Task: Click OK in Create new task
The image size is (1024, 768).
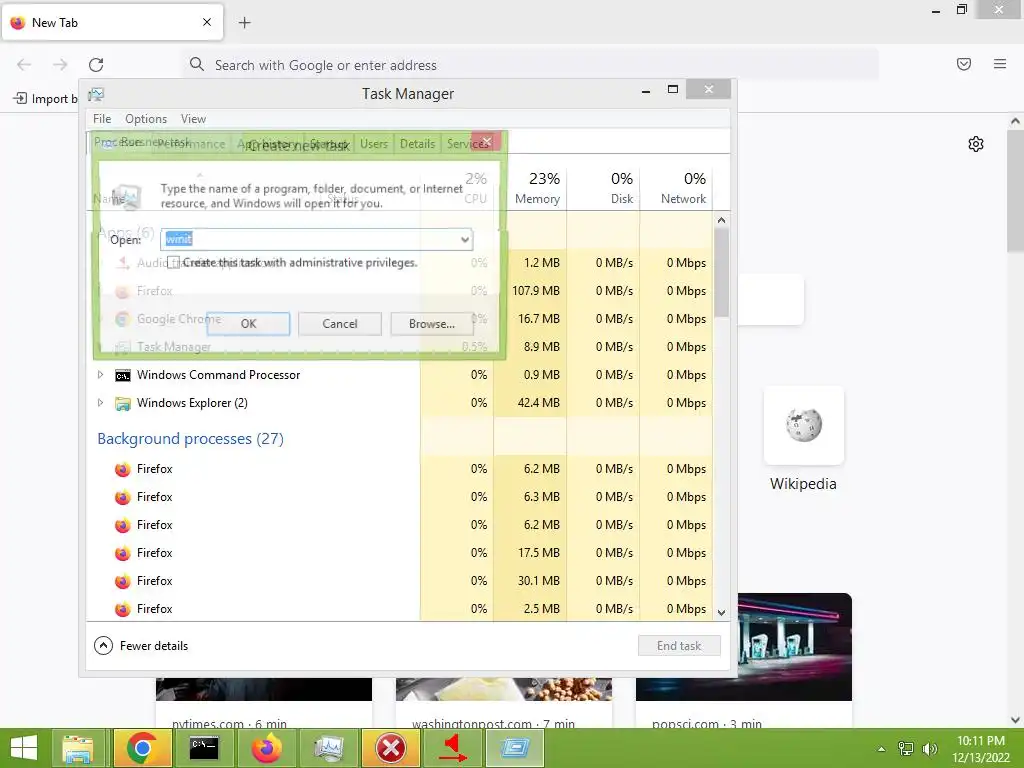Action: pos(248,324)
